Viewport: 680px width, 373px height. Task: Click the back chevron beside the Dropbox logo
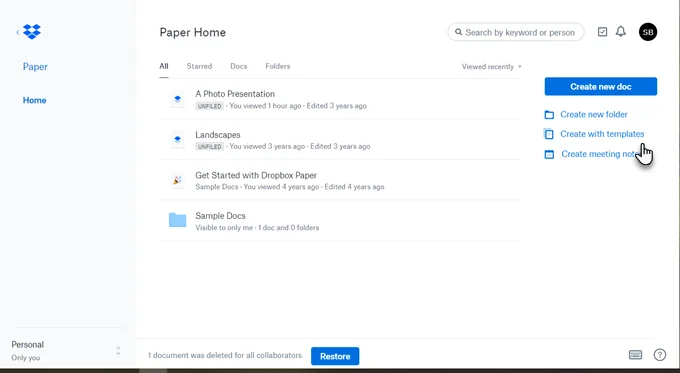18,32
